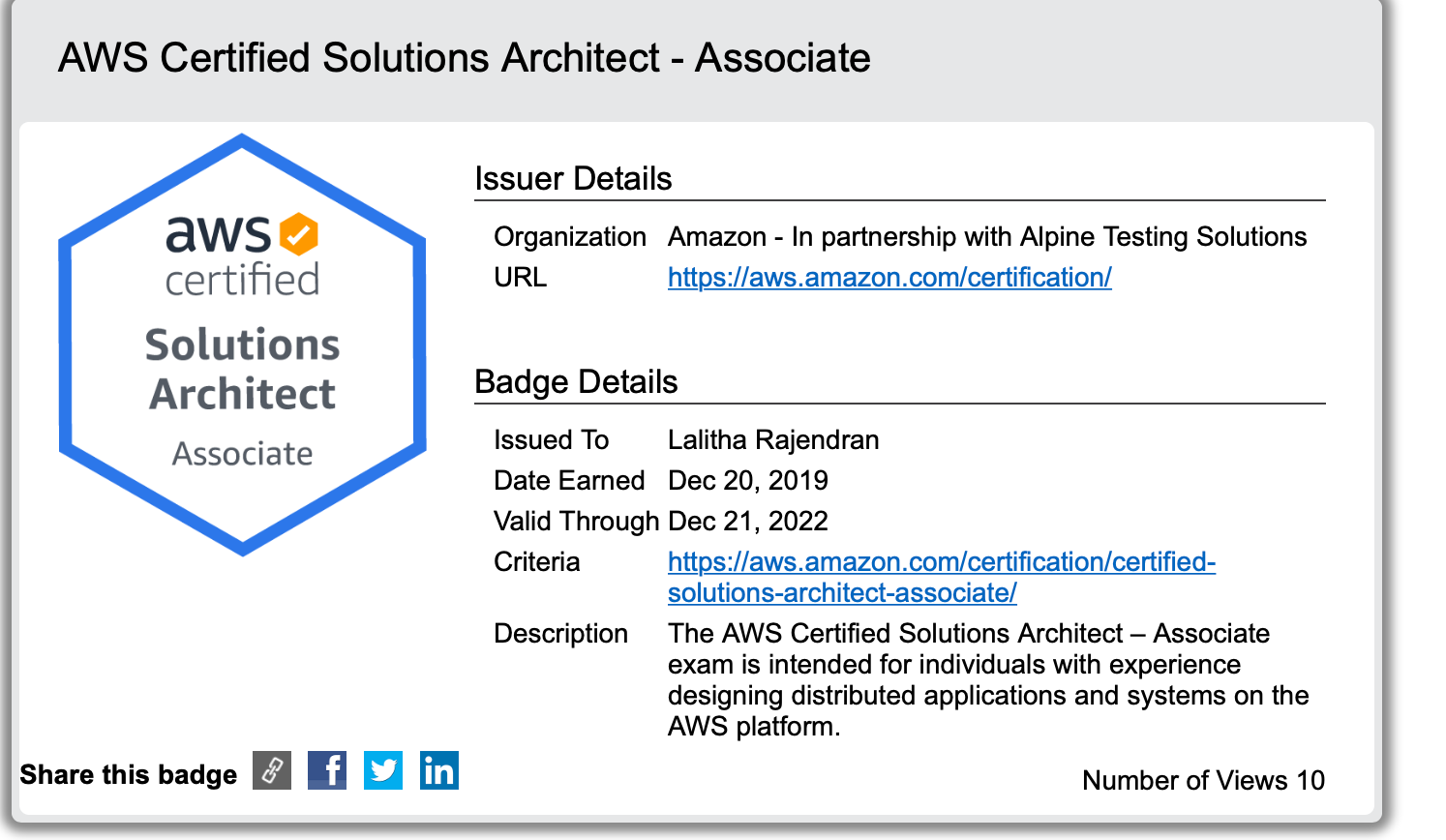Copy the badge share link icon
This screenshot has height=840, width=1446.
pos(272,770)
